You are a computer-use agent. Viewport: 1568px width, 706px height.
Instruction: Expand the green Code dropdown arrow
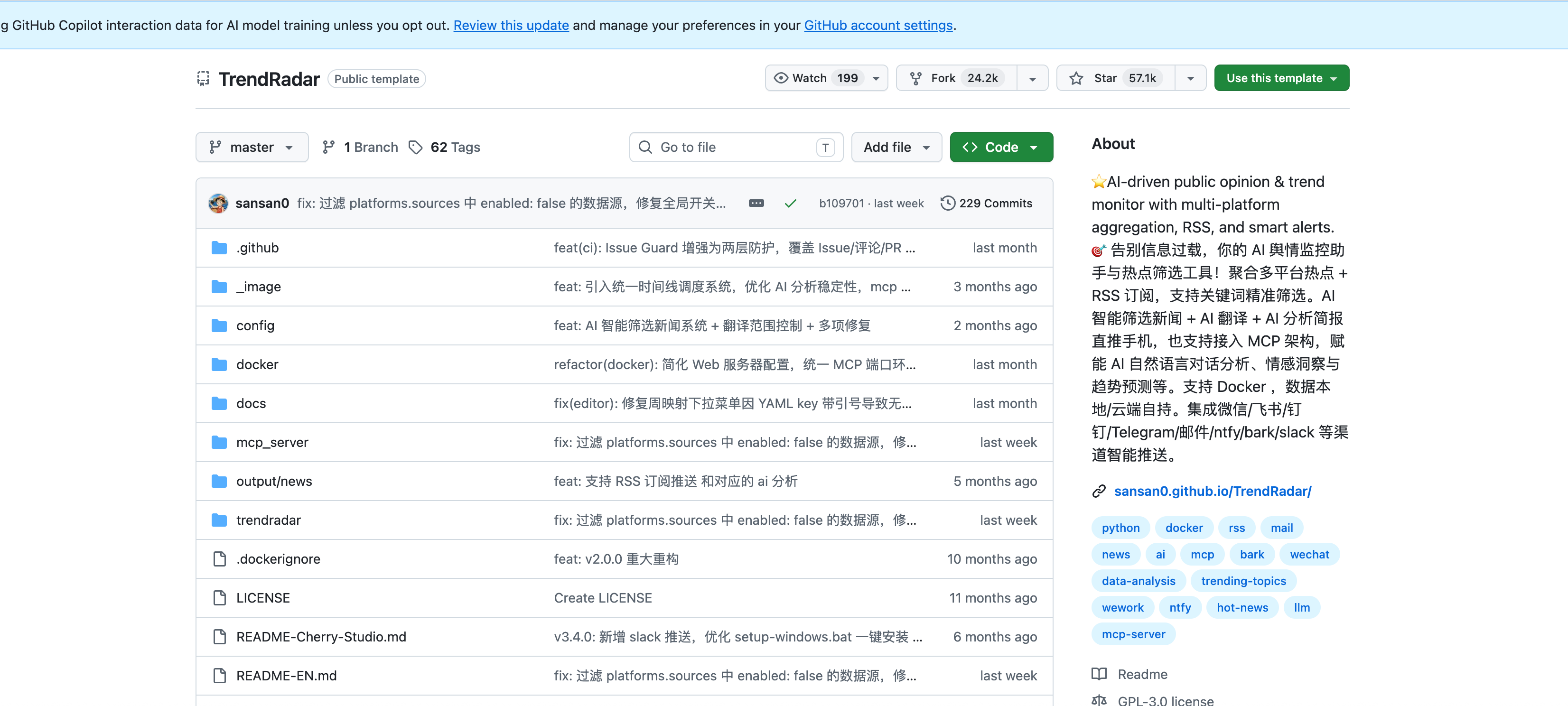(1034, 147)
